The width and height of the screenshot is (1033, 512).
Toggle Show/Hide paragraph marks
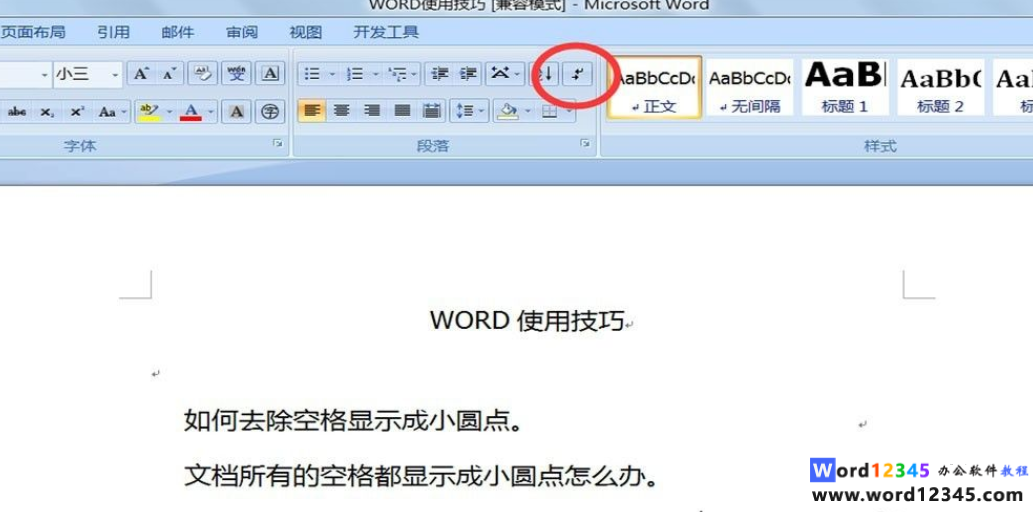coord(577,74)
